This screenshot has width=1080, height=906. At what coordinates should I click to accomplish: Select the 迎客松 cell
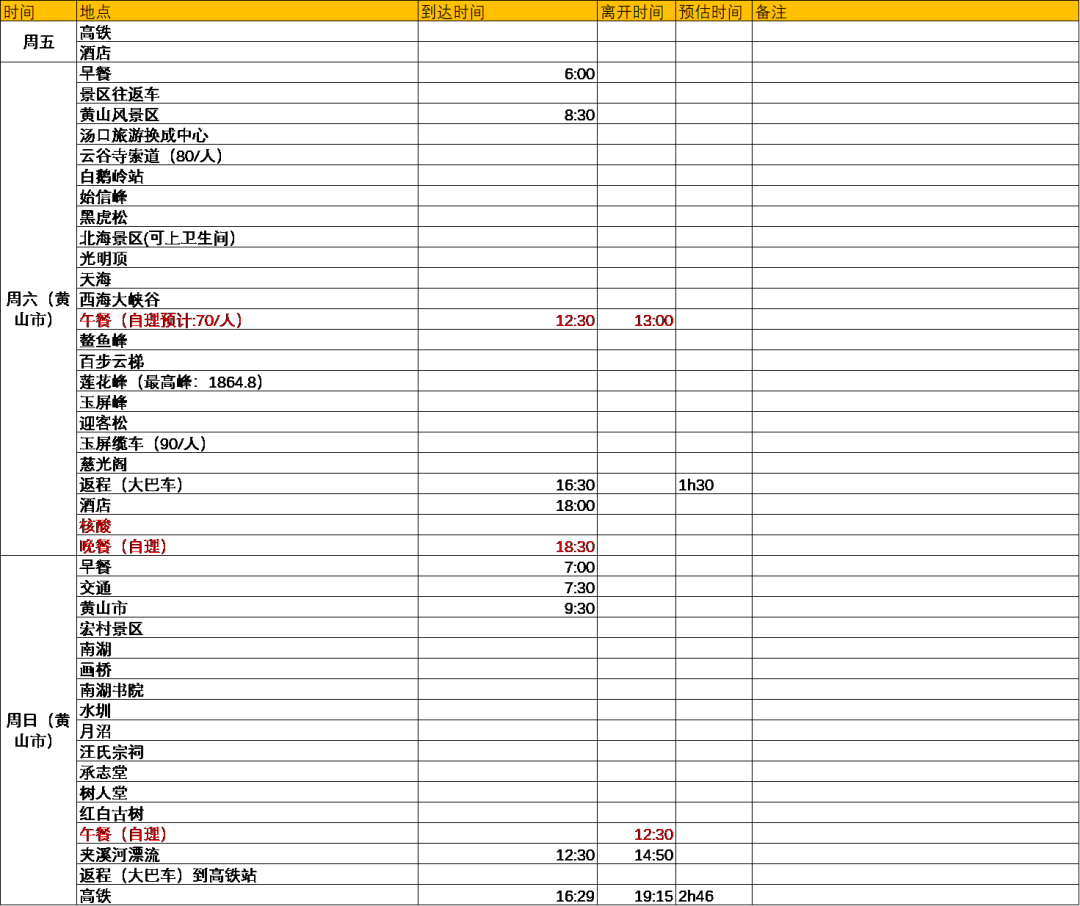(x=247, y=423)
